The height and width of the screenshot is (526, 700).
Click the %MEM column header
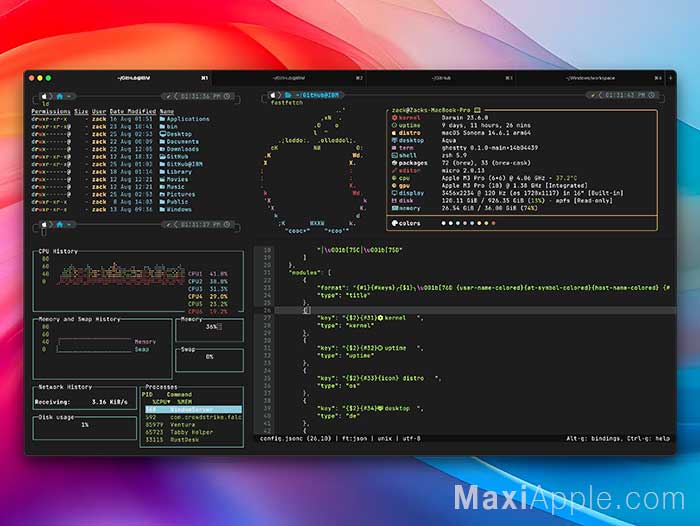click(184, 402)
